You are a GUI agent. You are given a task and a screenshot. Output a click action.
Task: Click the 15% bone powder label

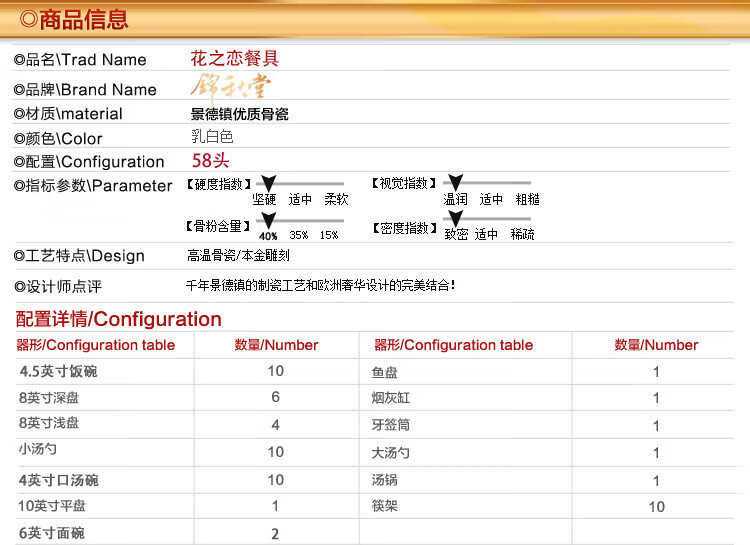click(x=329, y=235)
